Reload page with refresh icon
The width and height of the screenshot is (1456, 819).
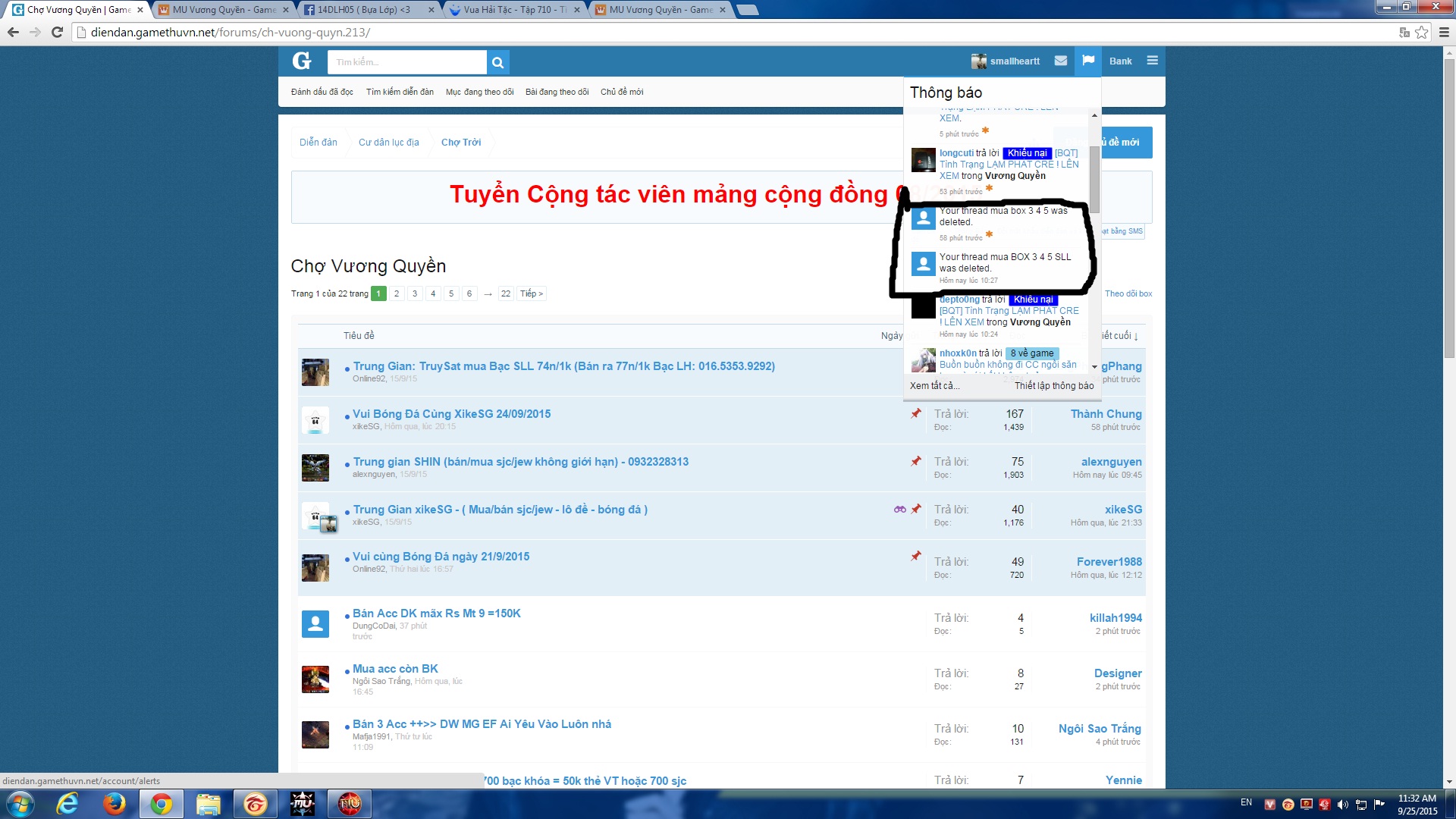click(57, 32)
